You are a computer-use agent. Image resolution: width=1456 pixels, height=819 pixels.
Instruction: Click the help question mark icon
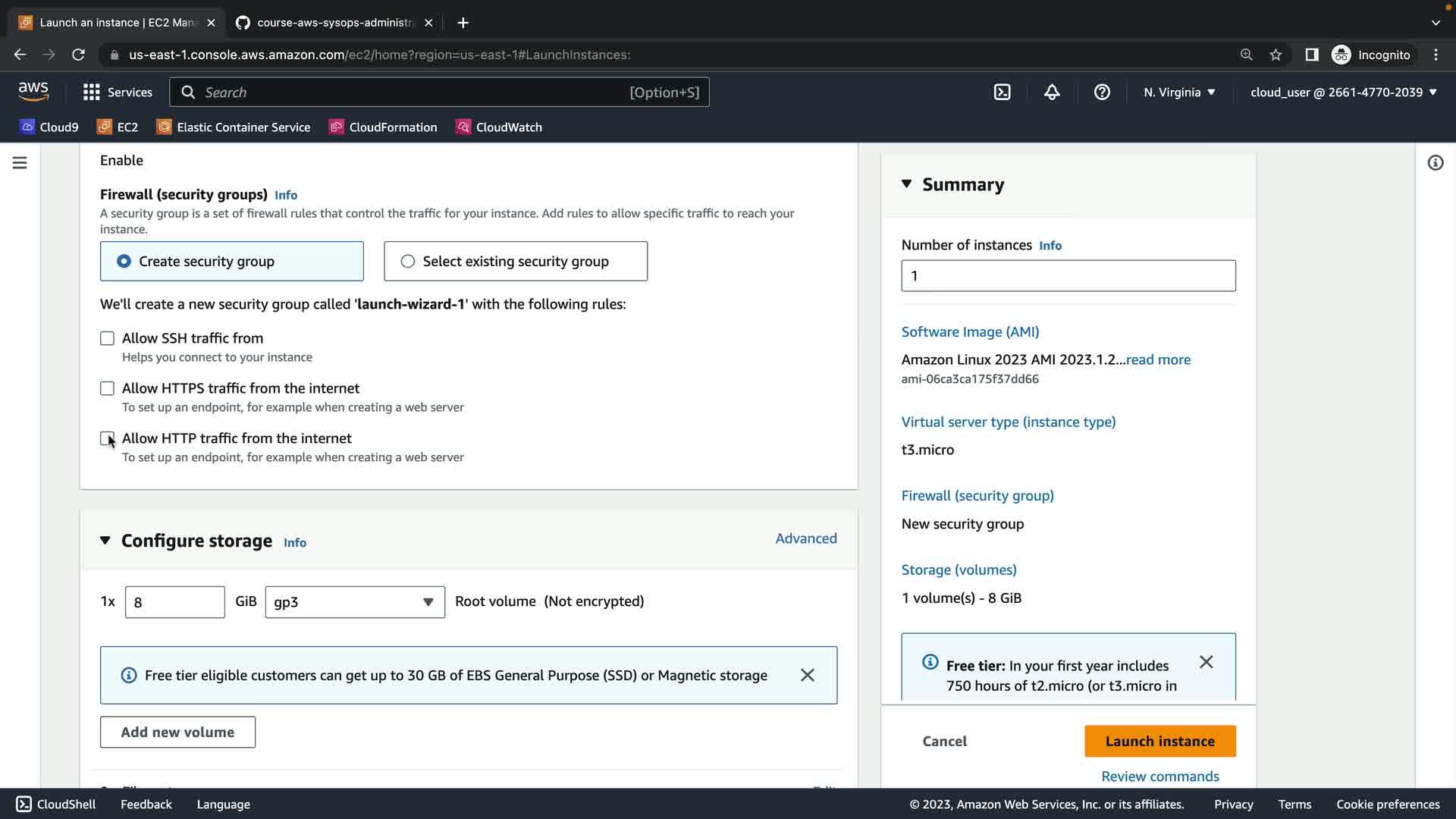point(1102,92)
